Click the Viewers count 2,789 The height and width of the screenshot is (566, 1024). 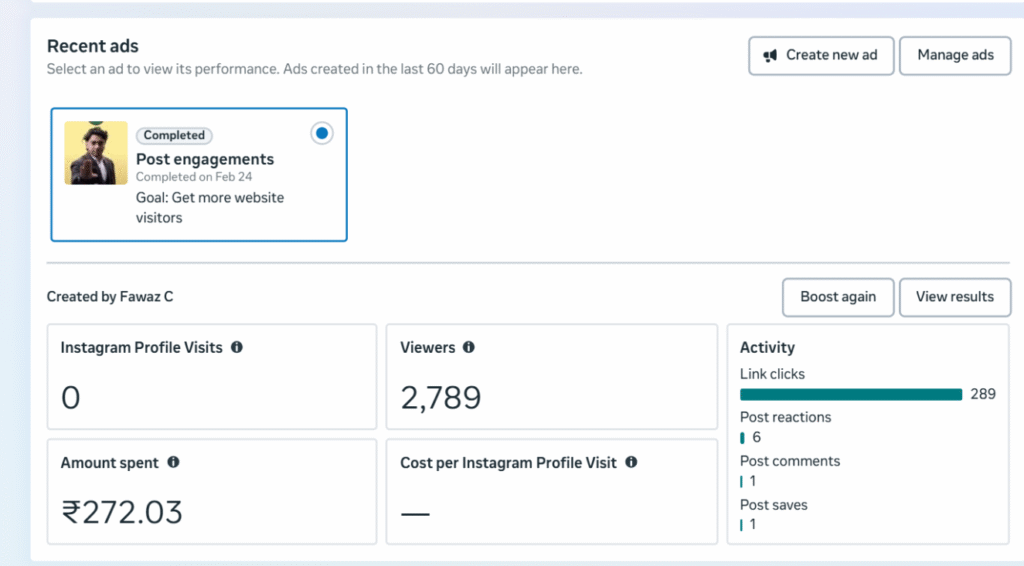point(441,398)
